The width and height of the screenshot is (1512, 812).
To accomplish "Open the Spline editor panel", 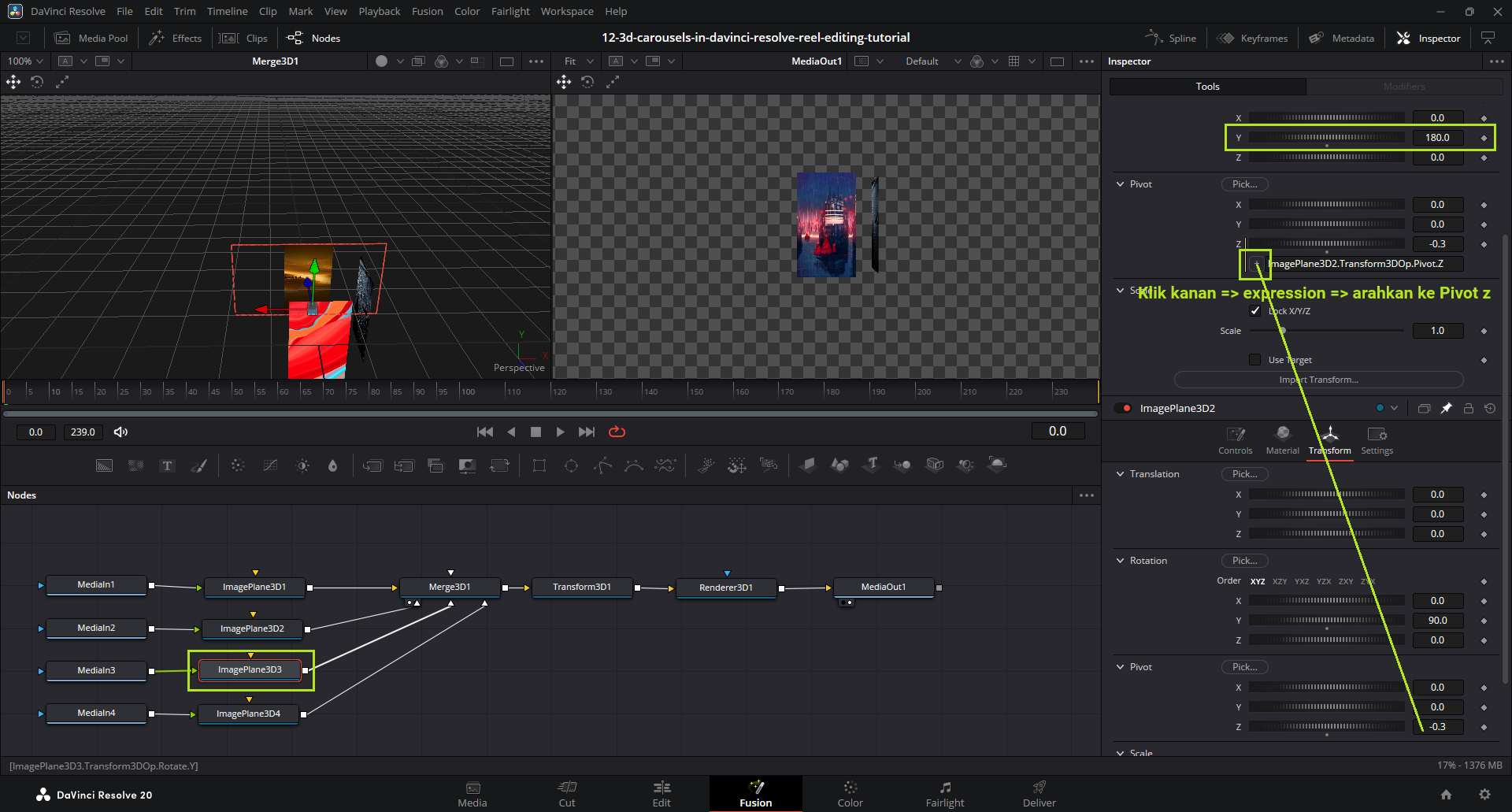I will [1171, 38].
